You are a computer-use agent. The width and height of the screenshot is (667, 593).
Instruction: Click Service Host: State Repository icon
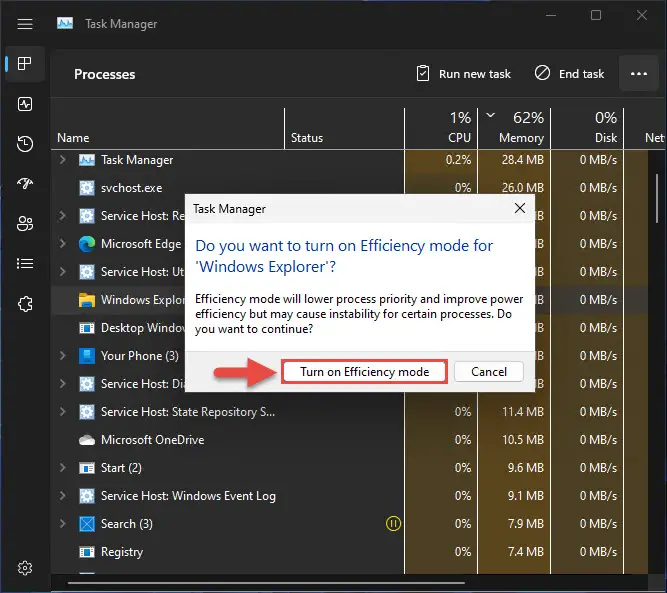87,412
